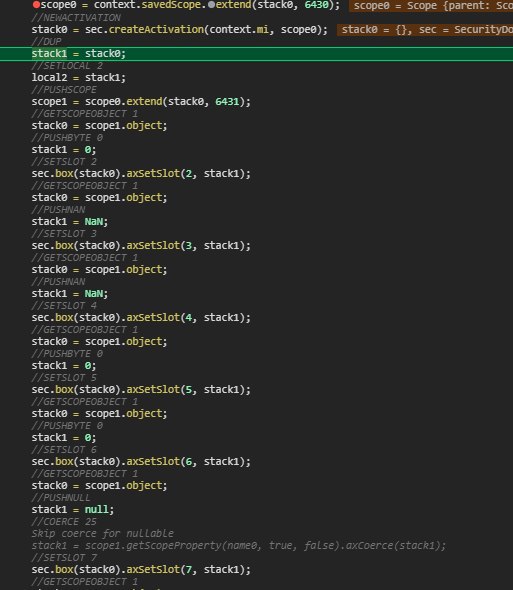Image resolution: width=513 pixels, height=590 pixels.
Task: Click the line local2 = stack1;
Action: [x=79, y=78]
